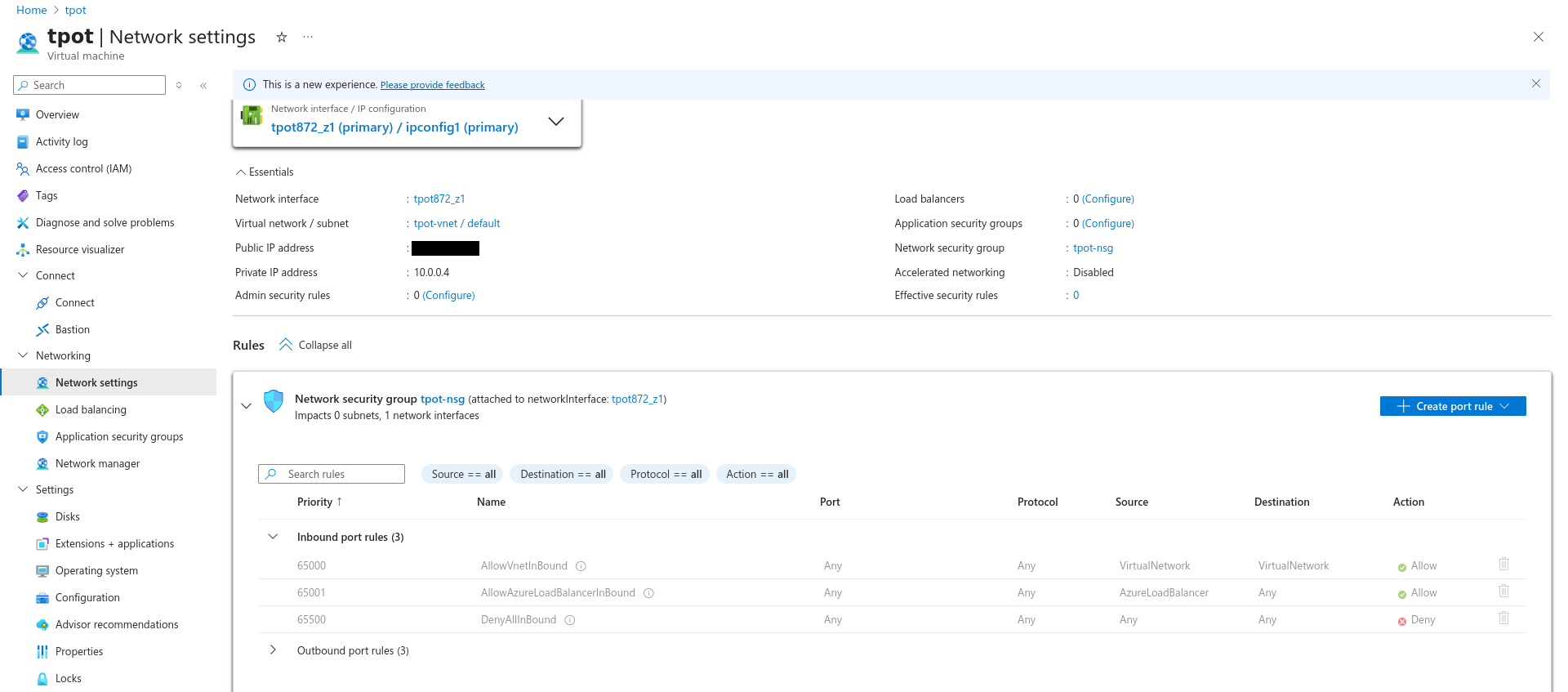
Task: Open the more options ellipsis in header
Action: [x=308, y=37]
